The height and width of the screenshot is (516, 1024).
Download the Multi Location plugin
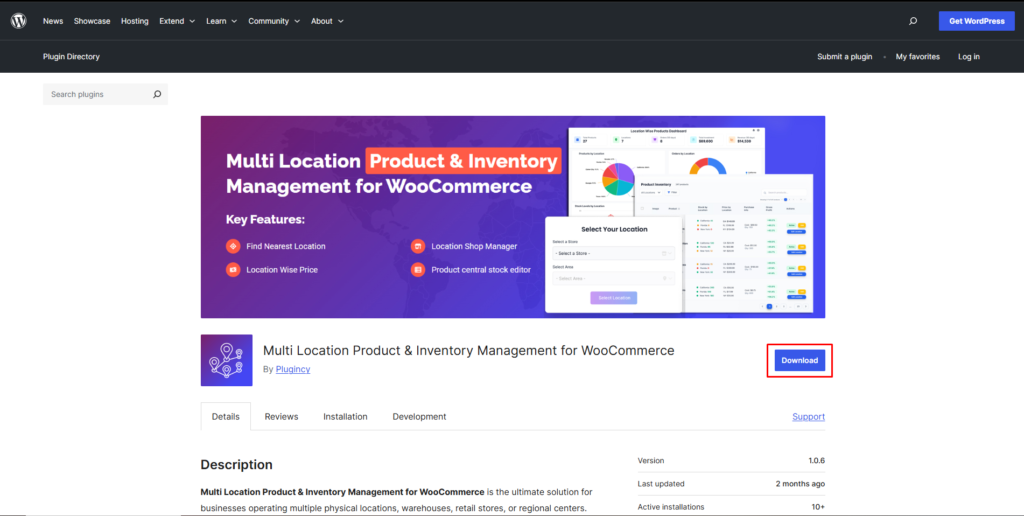tap(799, 360)
